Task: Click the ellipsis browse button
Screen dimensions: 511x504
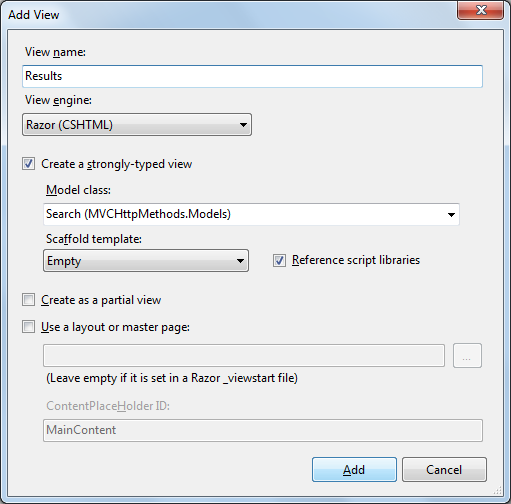Action: tap(467, 356)
